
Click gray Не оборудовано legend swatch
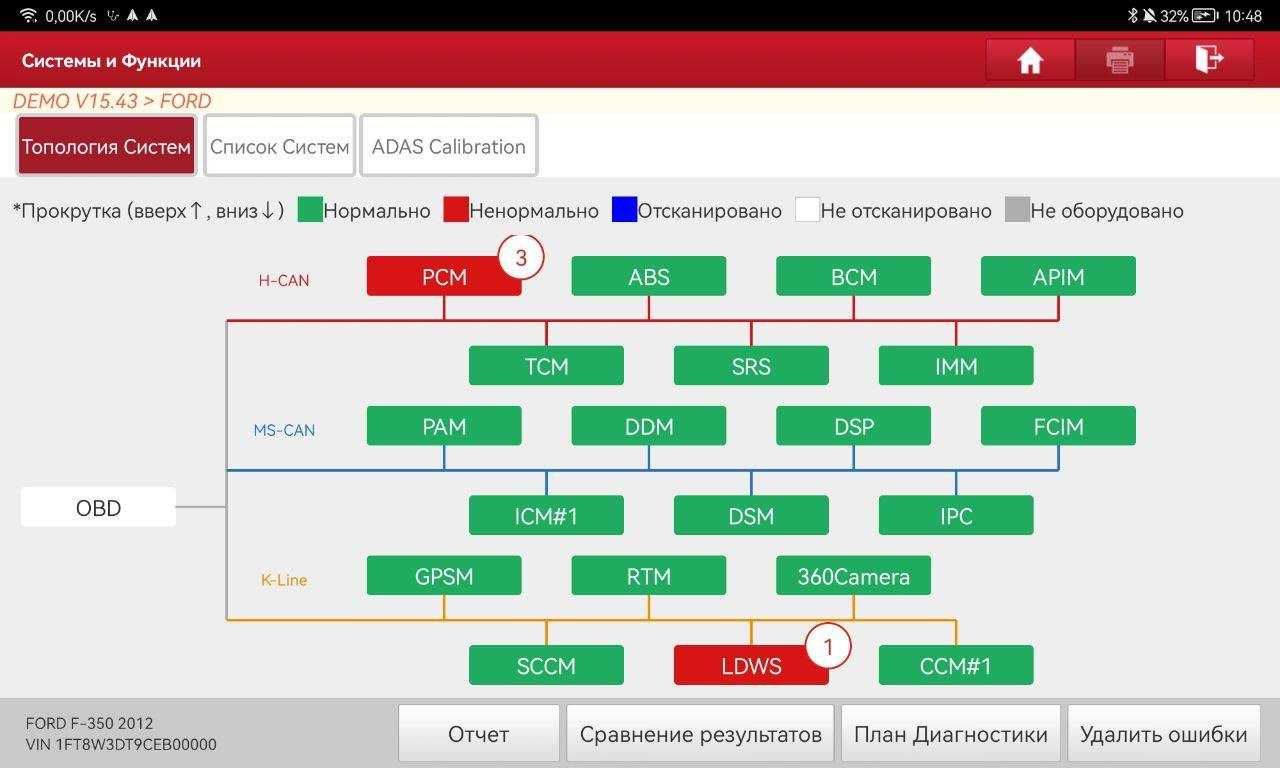point(1017,210)
